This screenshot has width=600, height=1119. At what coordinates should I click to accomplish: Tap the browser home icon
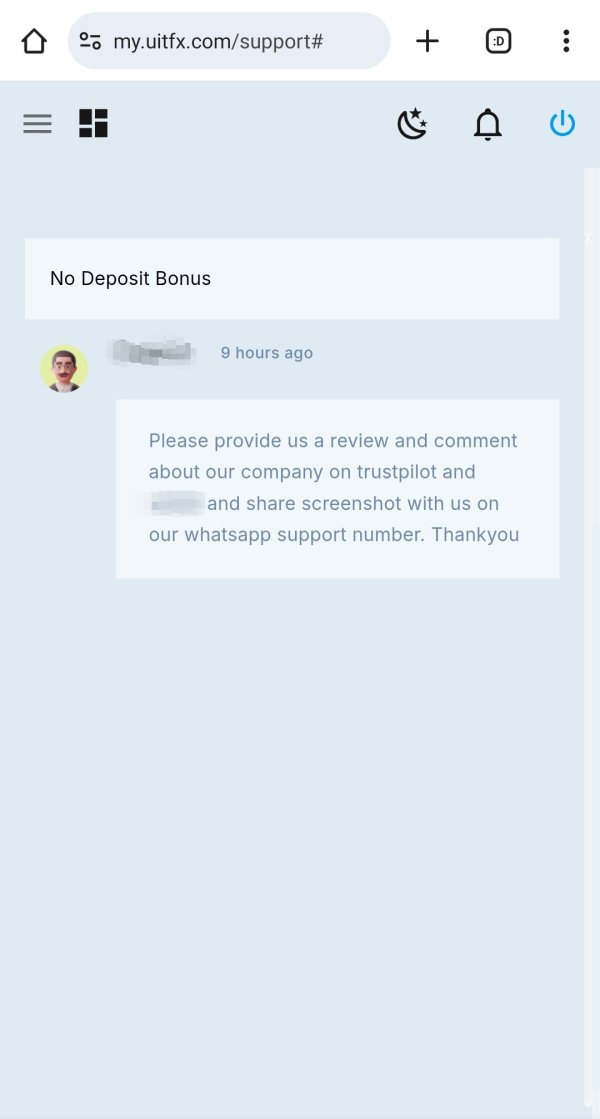(x=34, y=41)
